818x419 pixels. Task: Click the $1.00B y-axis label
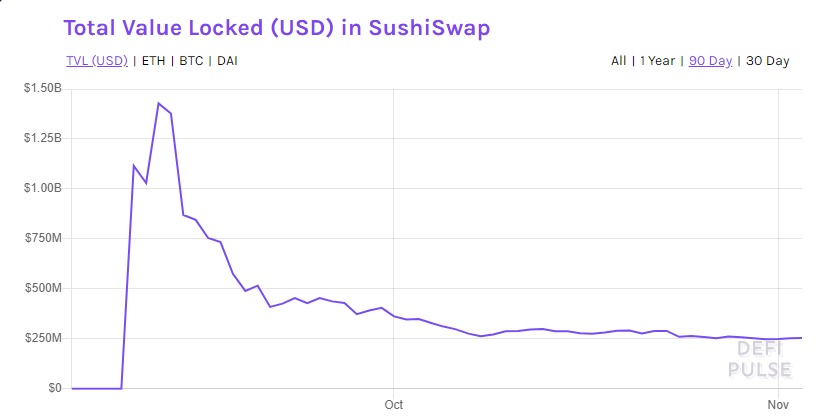43,188
